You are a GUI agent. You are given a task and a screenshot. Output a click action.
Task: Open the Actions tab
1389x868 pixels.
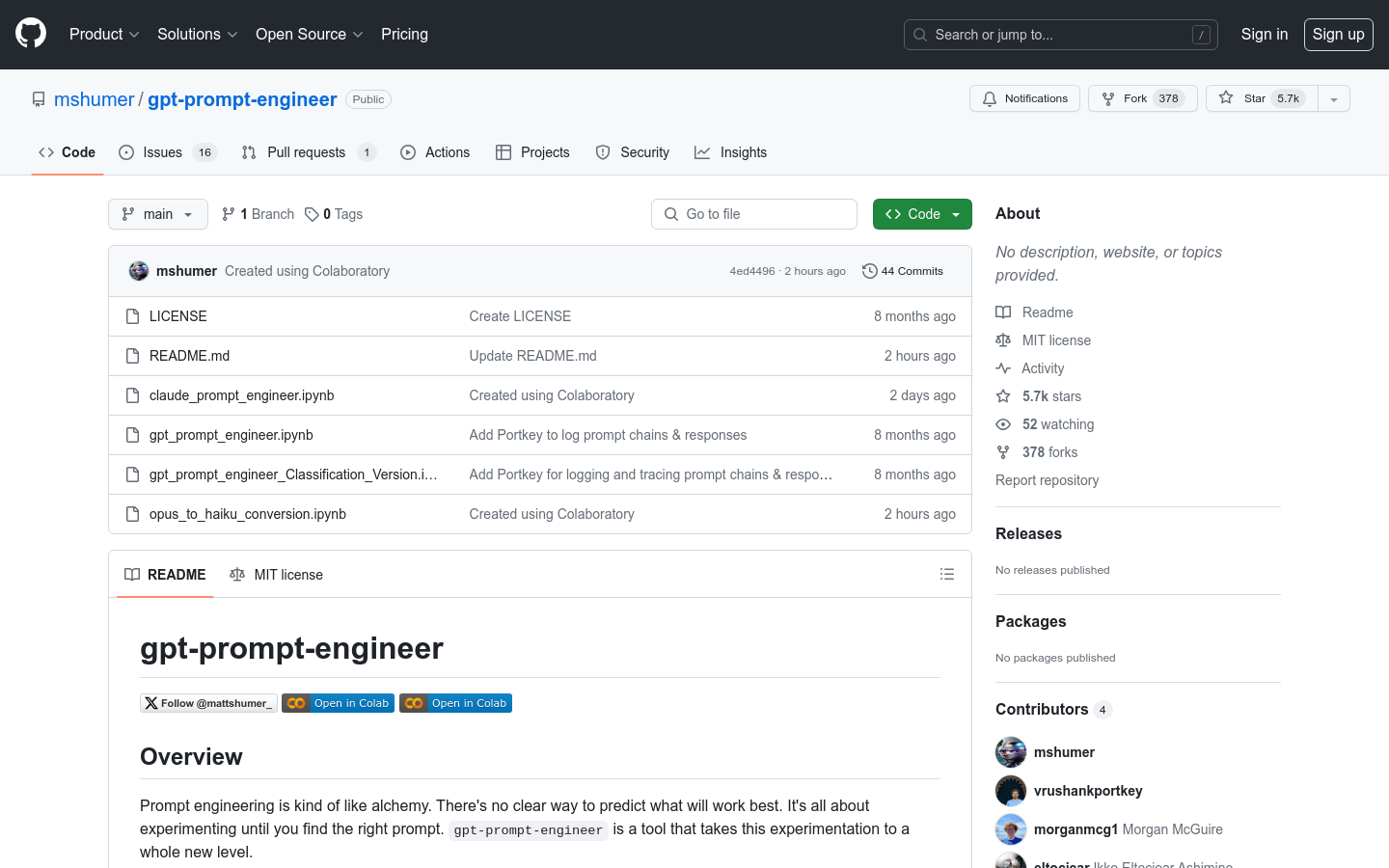click(435, 152)
